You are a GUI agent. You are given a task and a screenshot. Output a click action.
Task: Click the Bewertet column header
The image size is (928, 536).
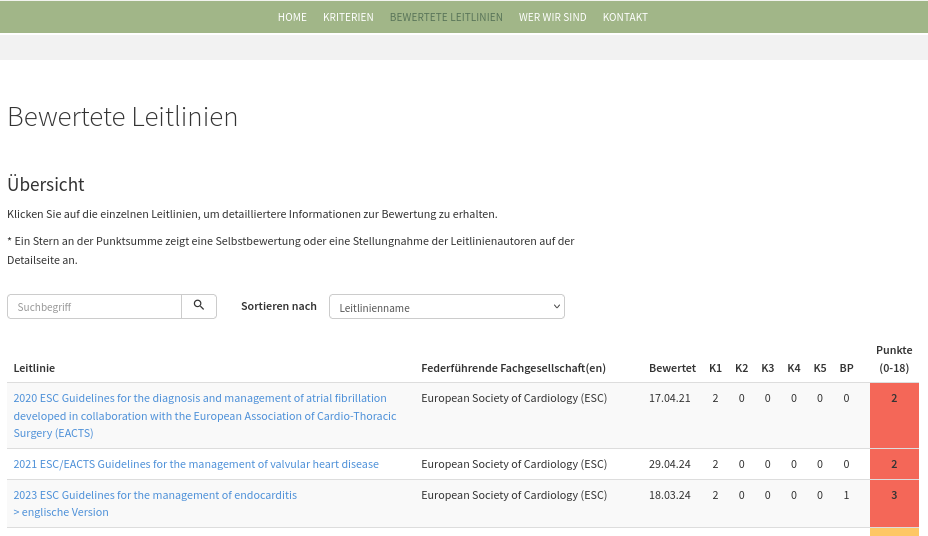[672, 368]
